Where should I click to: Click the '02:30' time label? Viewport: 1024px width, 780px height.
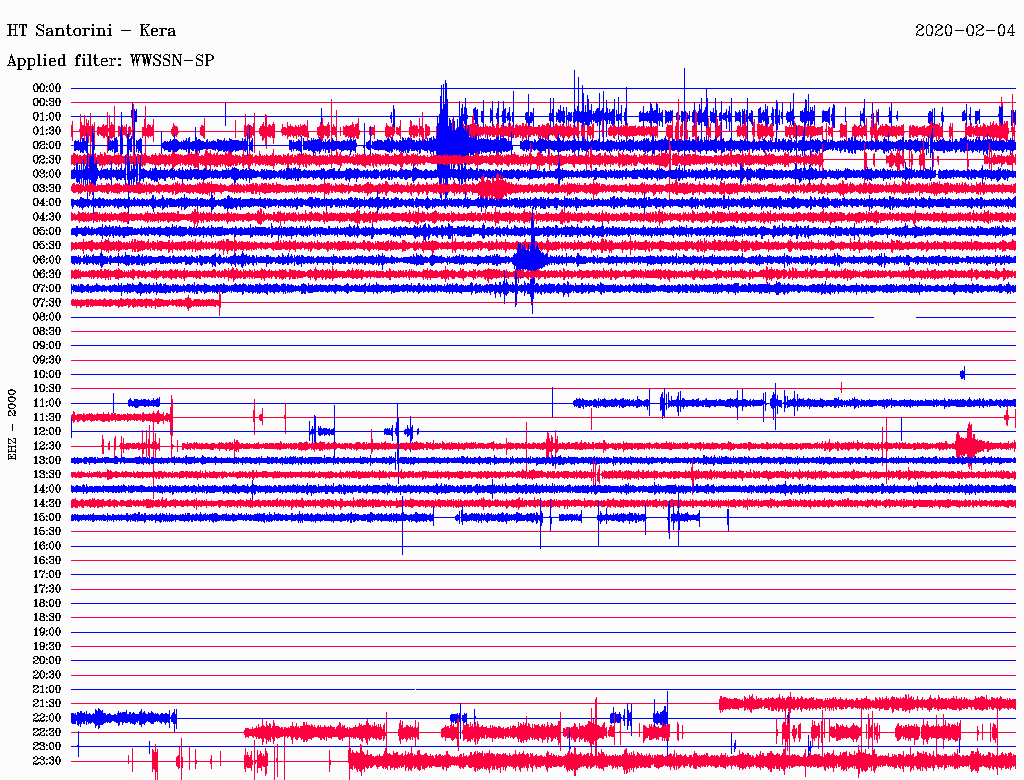[47, 160]
